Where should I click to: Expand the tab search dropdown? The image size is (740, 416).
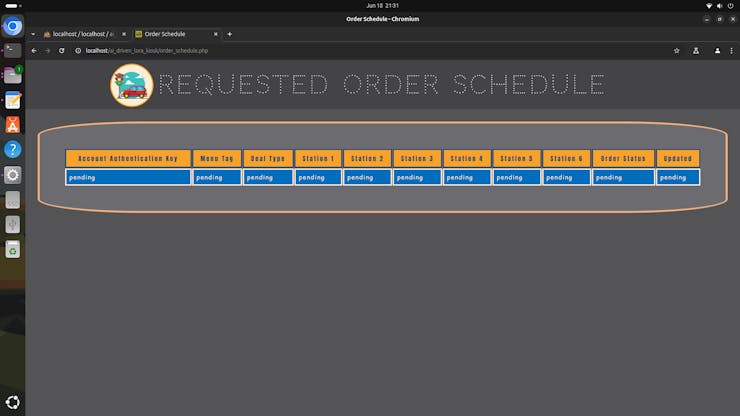[33, 34]
